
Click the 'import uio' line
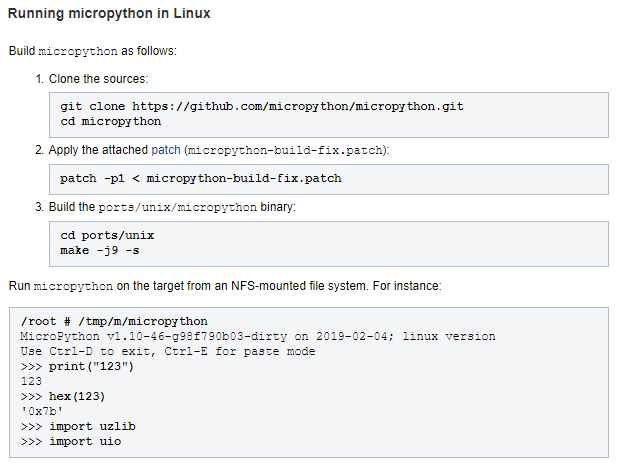point(71,441)
